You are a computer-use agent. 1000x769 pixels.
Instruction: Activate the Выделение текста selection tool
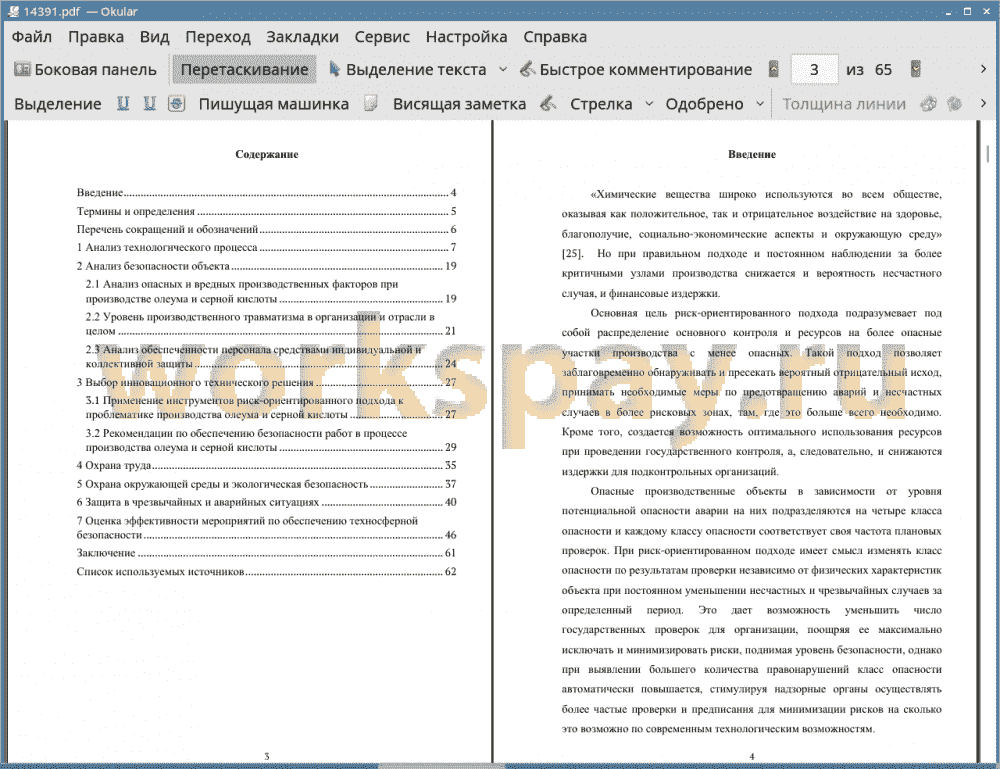pyautogui.click(x=408, y=69)
